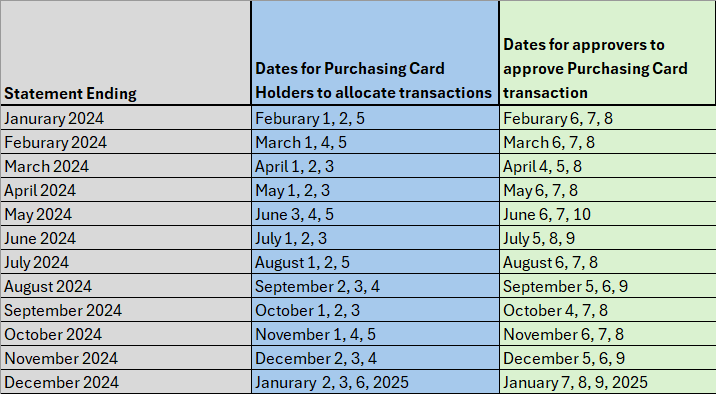The height and width of the screenshot is (394, 716).
Task: Select the approvers Purchasing Card header
Action: (608, 53)
